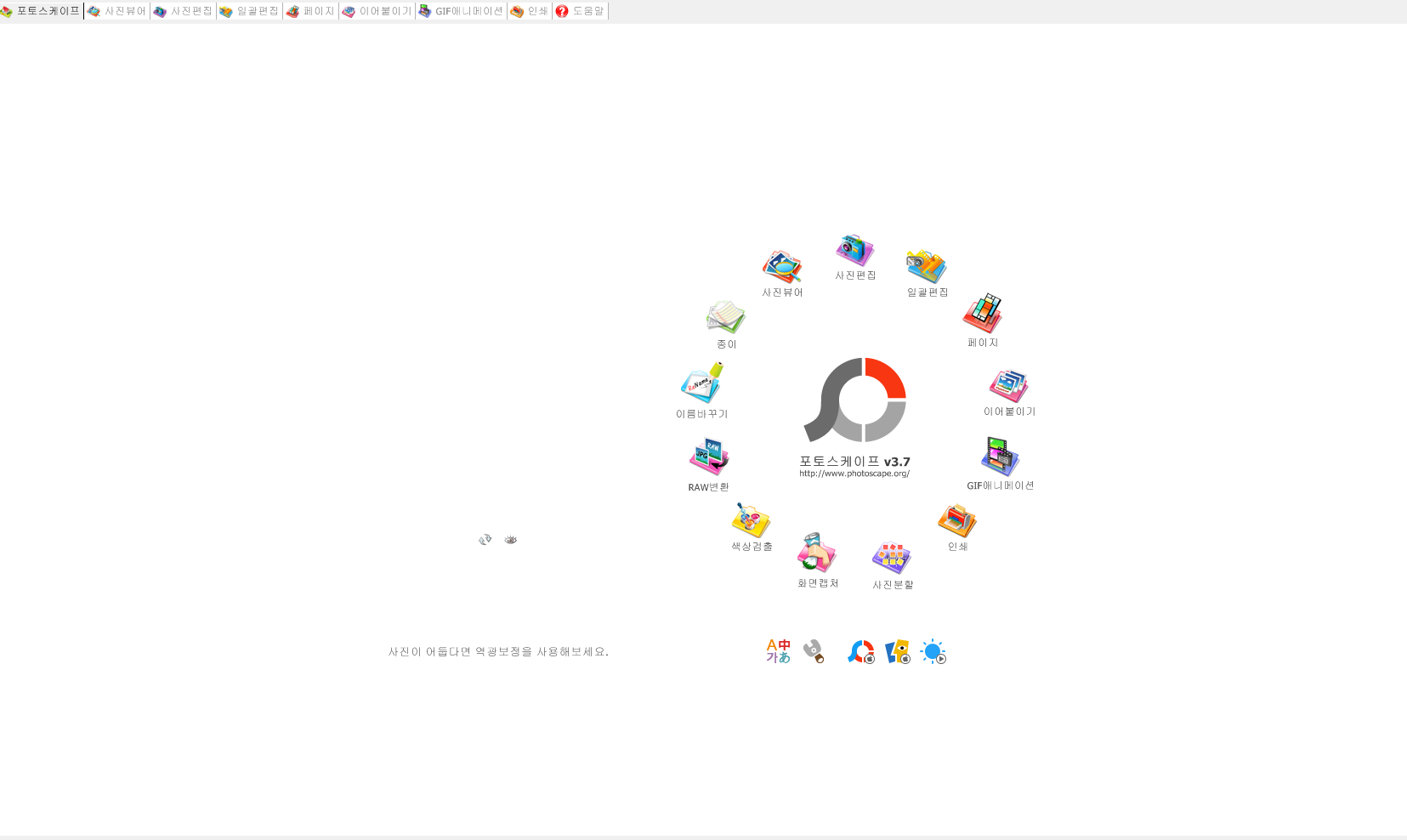Open the 색상검출 color picker icon
1407x840 pixels.
[752, 527]
